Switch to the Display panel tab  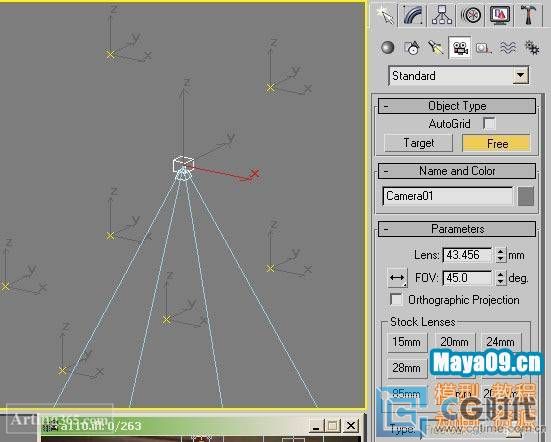point(499,15)
